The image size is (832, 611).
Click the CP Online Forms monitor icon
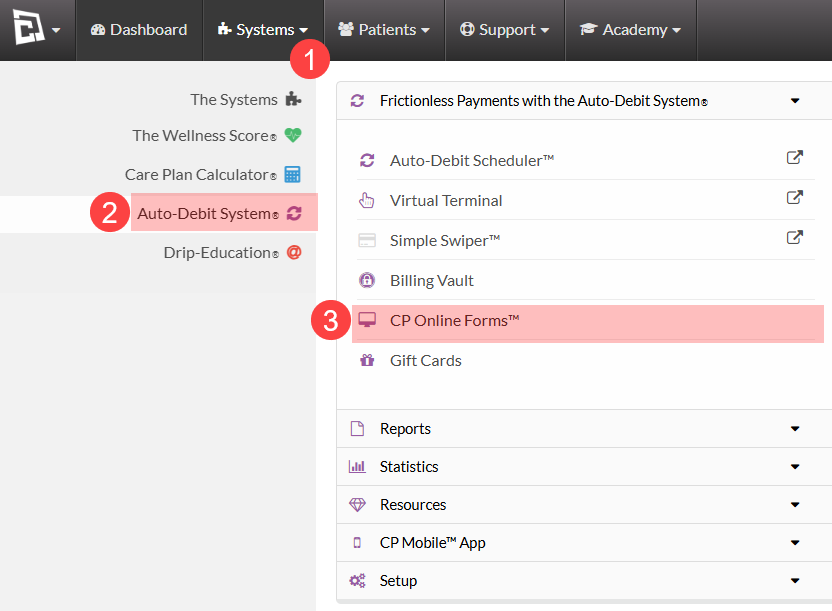pos(367,320)
